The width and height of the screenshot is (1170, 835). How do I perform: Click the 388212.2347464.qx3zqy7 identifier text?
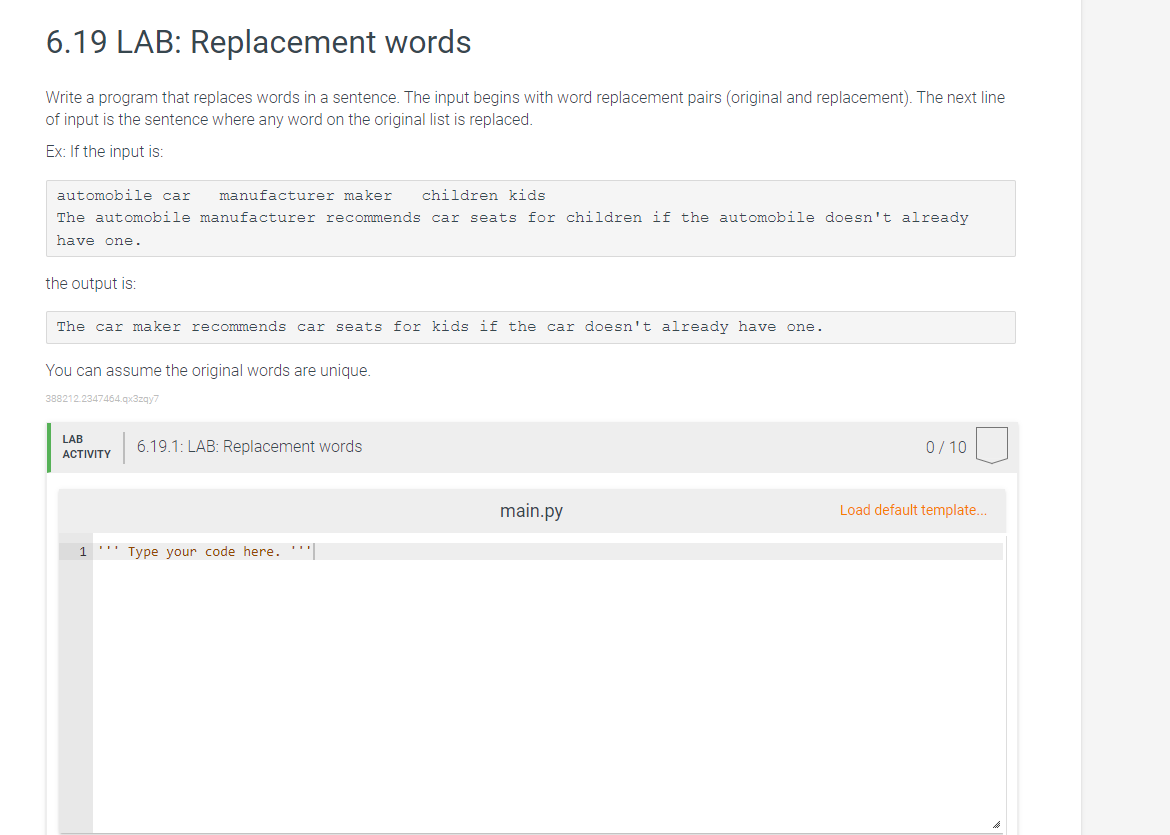tap(102, 398)
